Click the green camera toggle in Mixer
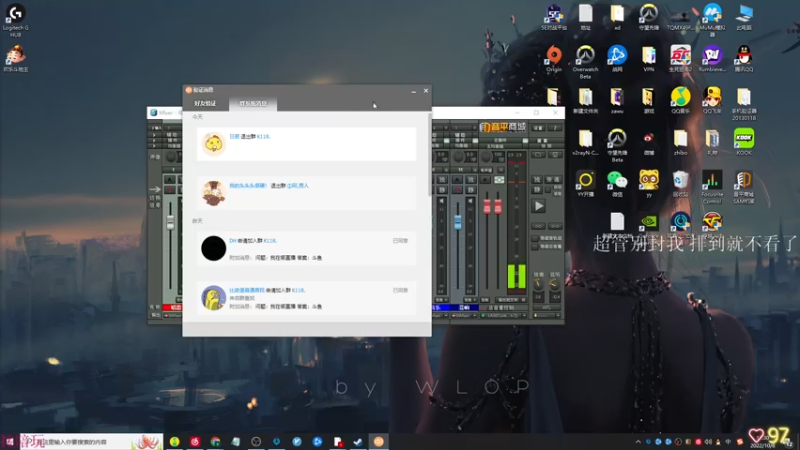Viewport: 800px width, 450px height. [499, 180]
